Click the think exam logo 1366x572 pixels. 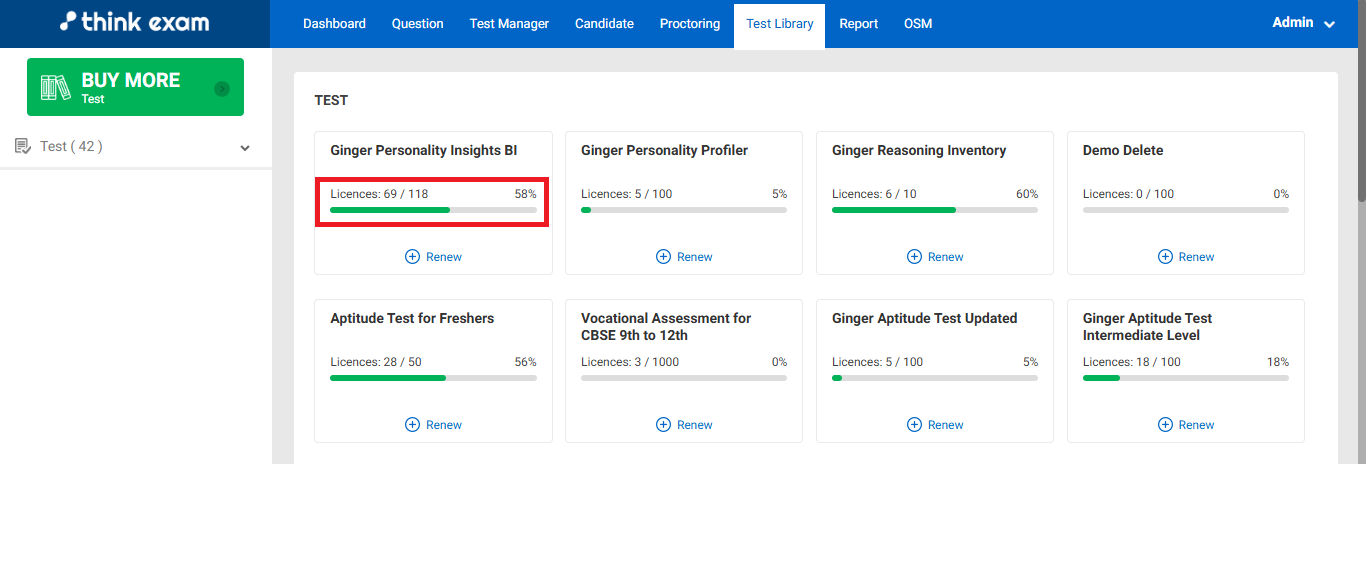[134, 21]
